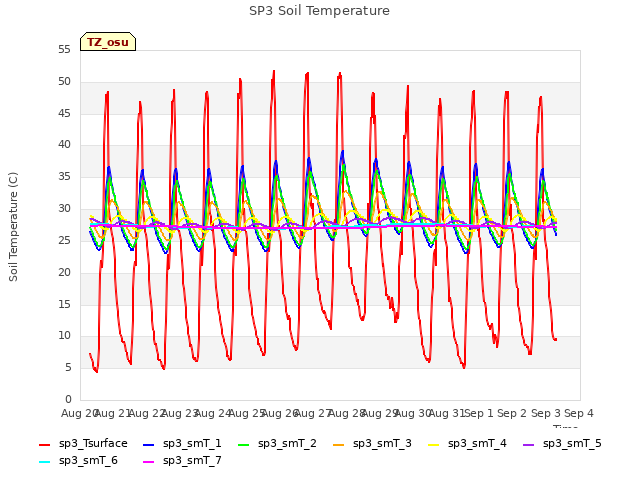Click the 50 y-axis tick label

coord(64,82)
